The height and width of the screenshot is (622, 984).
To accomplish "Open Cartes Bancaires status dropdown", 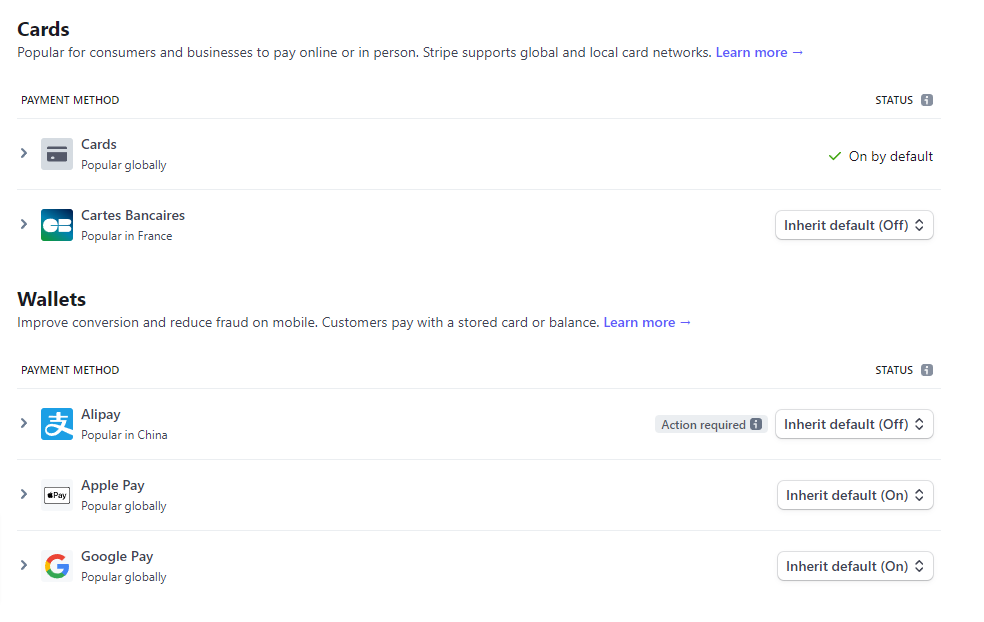I will [x=854, y=225].
